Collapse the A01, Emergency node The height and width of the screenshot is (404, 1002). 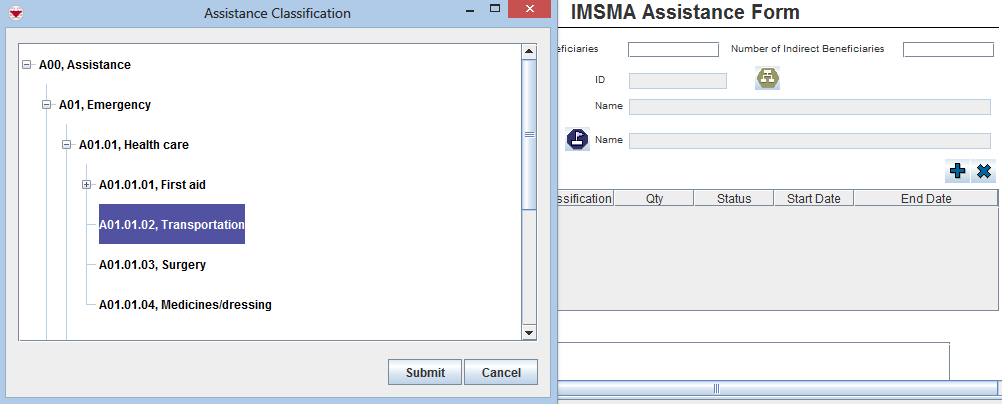[46, 105]
